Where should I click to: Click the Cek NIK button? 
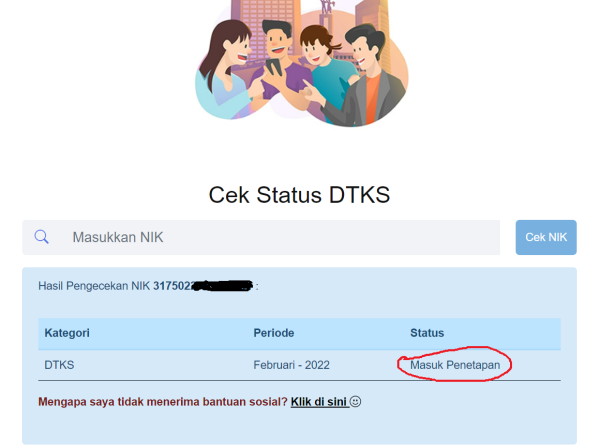coord(546,237)
